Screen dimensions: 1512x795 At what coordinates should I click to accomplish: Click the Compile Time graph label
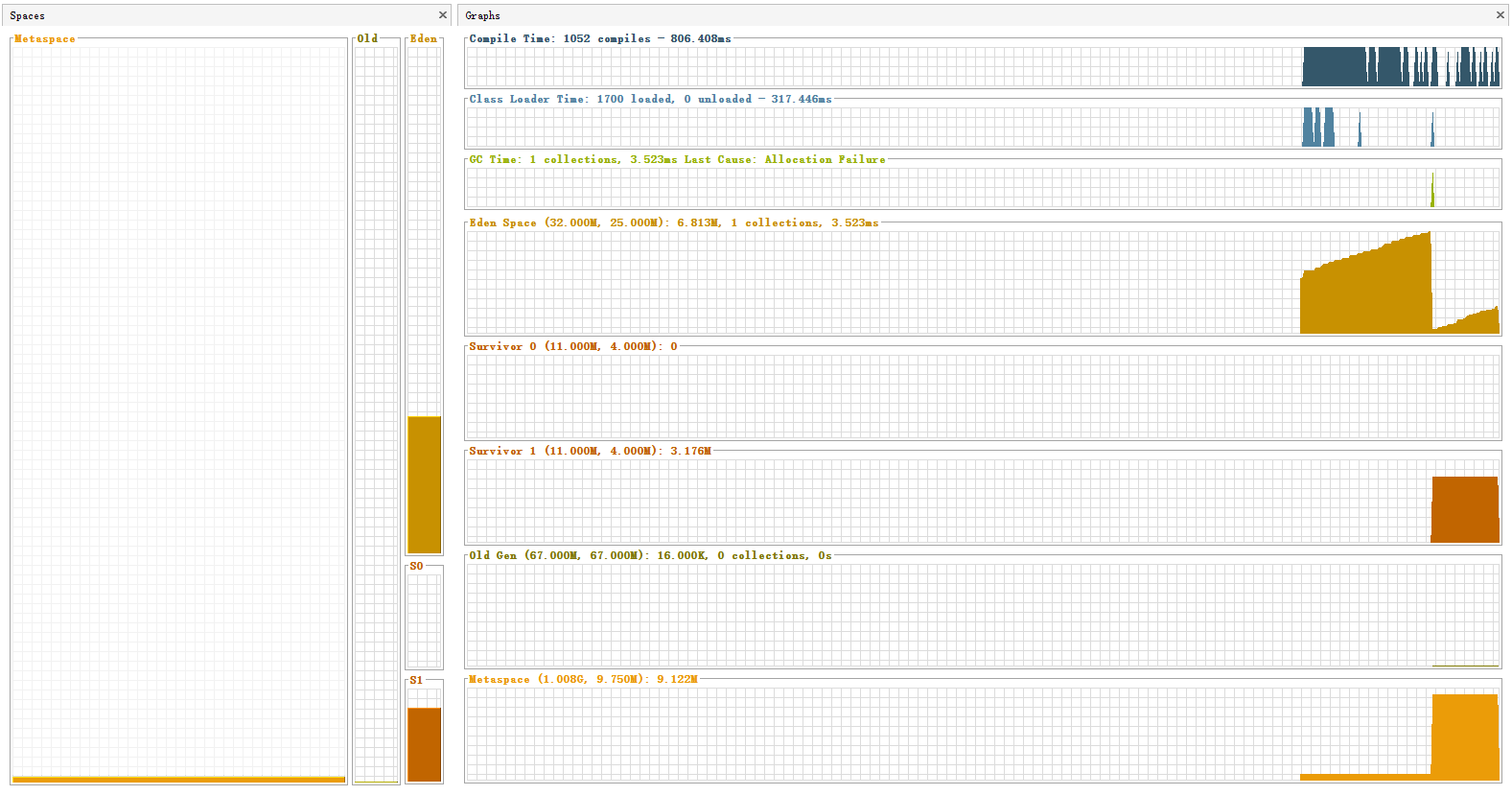(599, 38)
